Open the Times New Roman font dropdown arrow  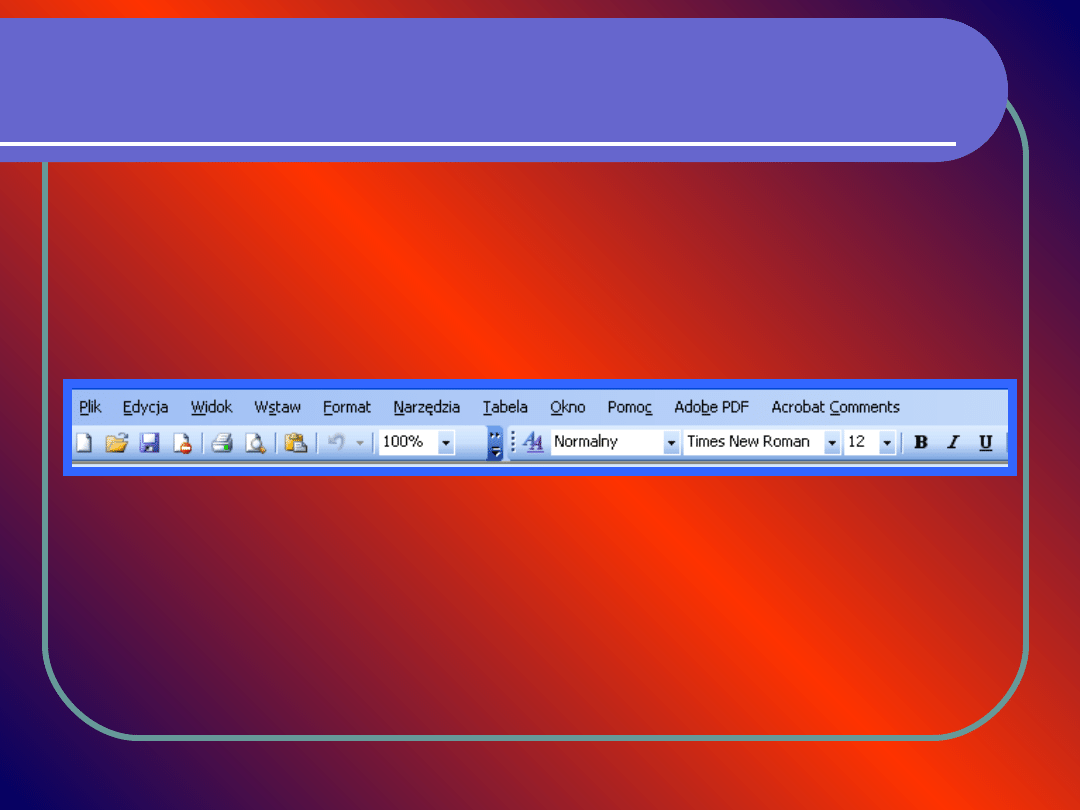[832, 443]
